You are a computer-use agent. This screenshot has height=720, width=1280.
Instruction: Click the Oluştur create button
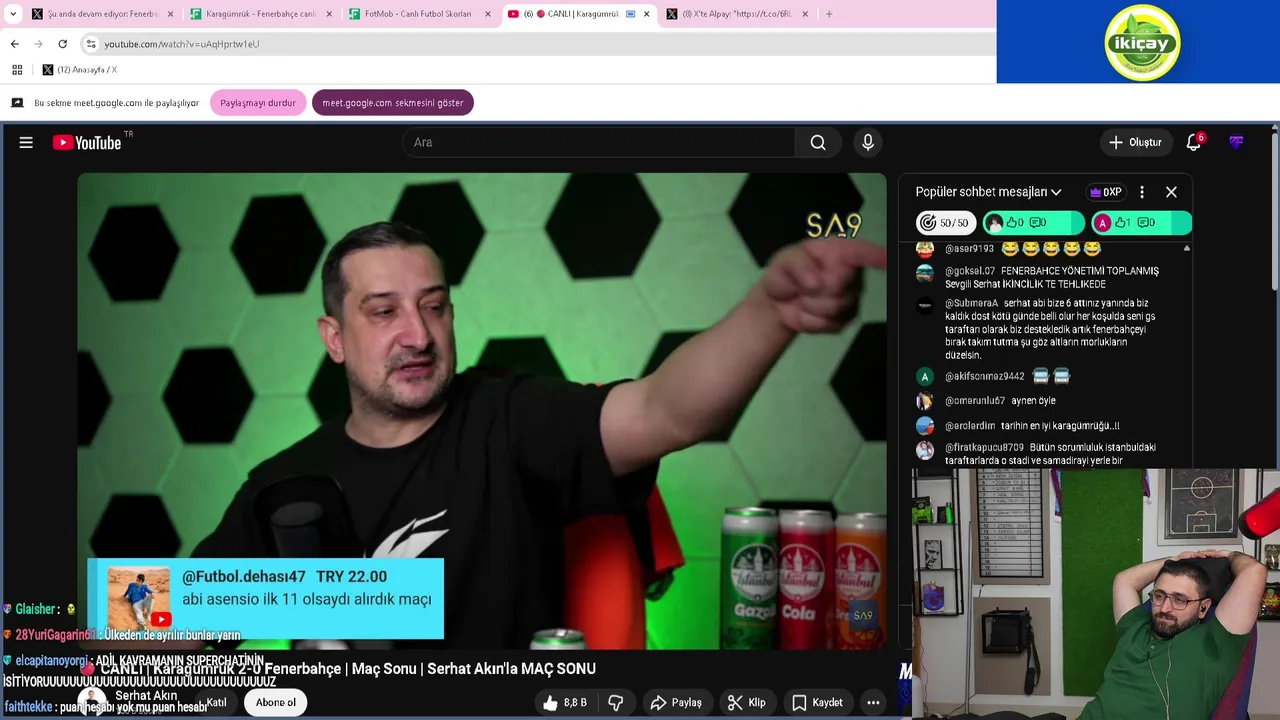pyautogui.click(x=1135, y=143)
